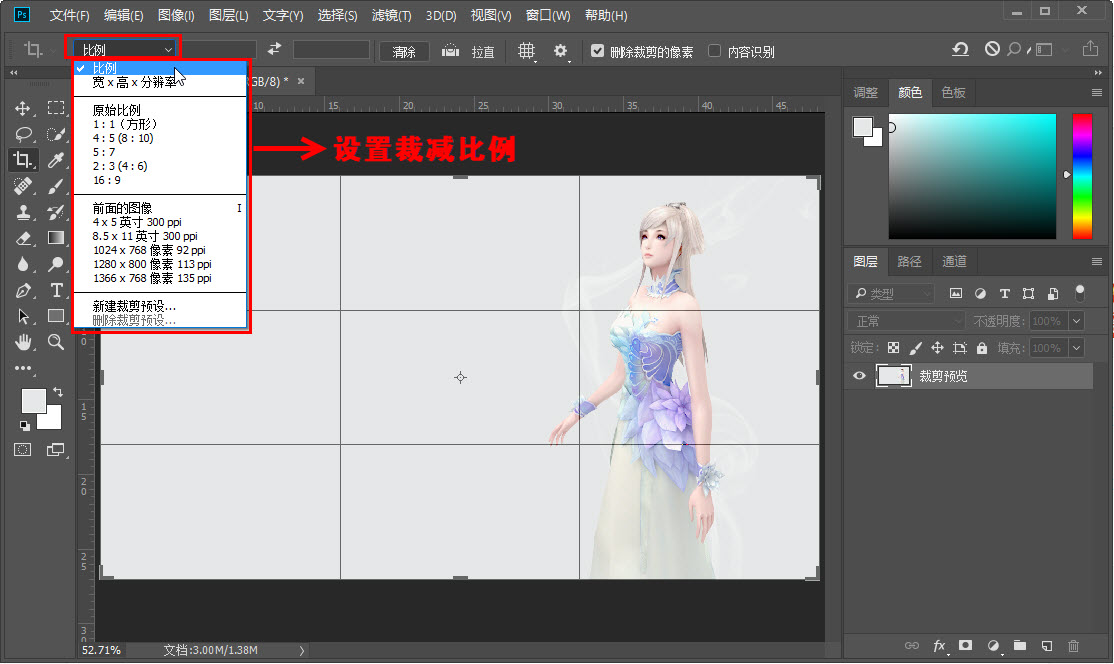Image resolution: width=1114 pixels, height=664 pixels.
Task: Open the layer blend mode dropdown
Action: point(906,321)
